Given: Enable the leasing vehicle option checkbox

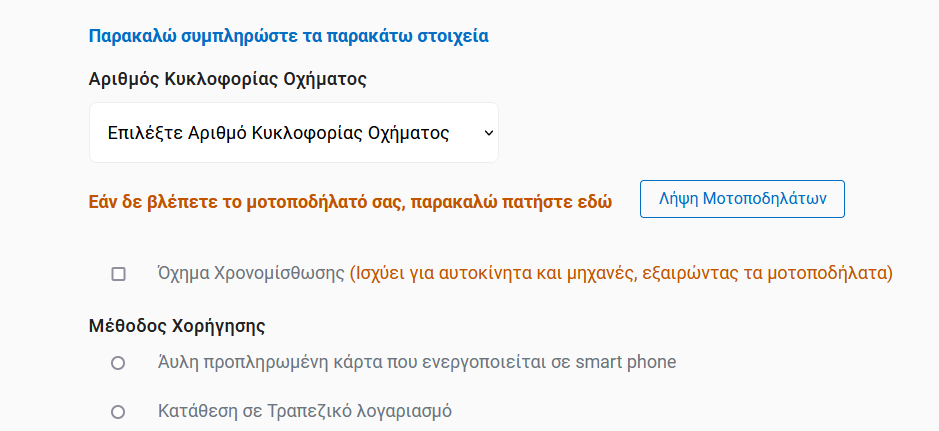Looking at the screenshot, I should click(119, 274).
